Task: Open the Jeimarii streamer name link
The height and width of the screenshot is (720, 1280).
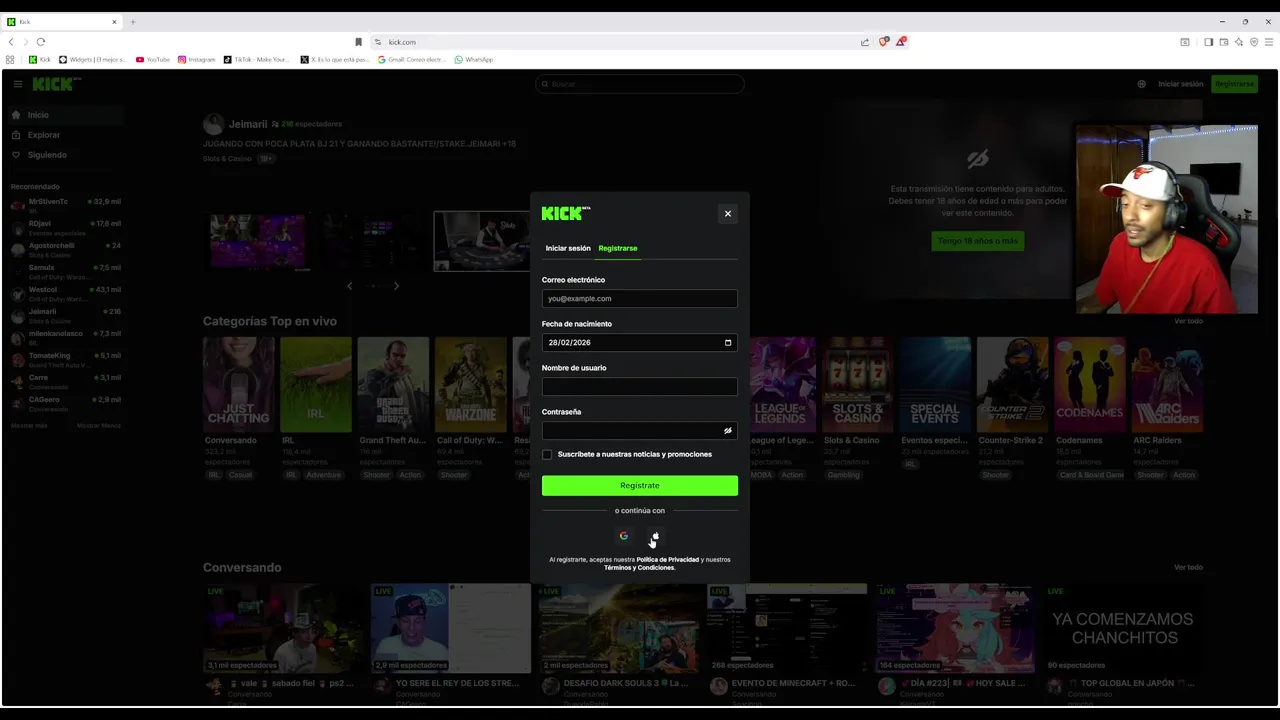Action: pos(248,124)
